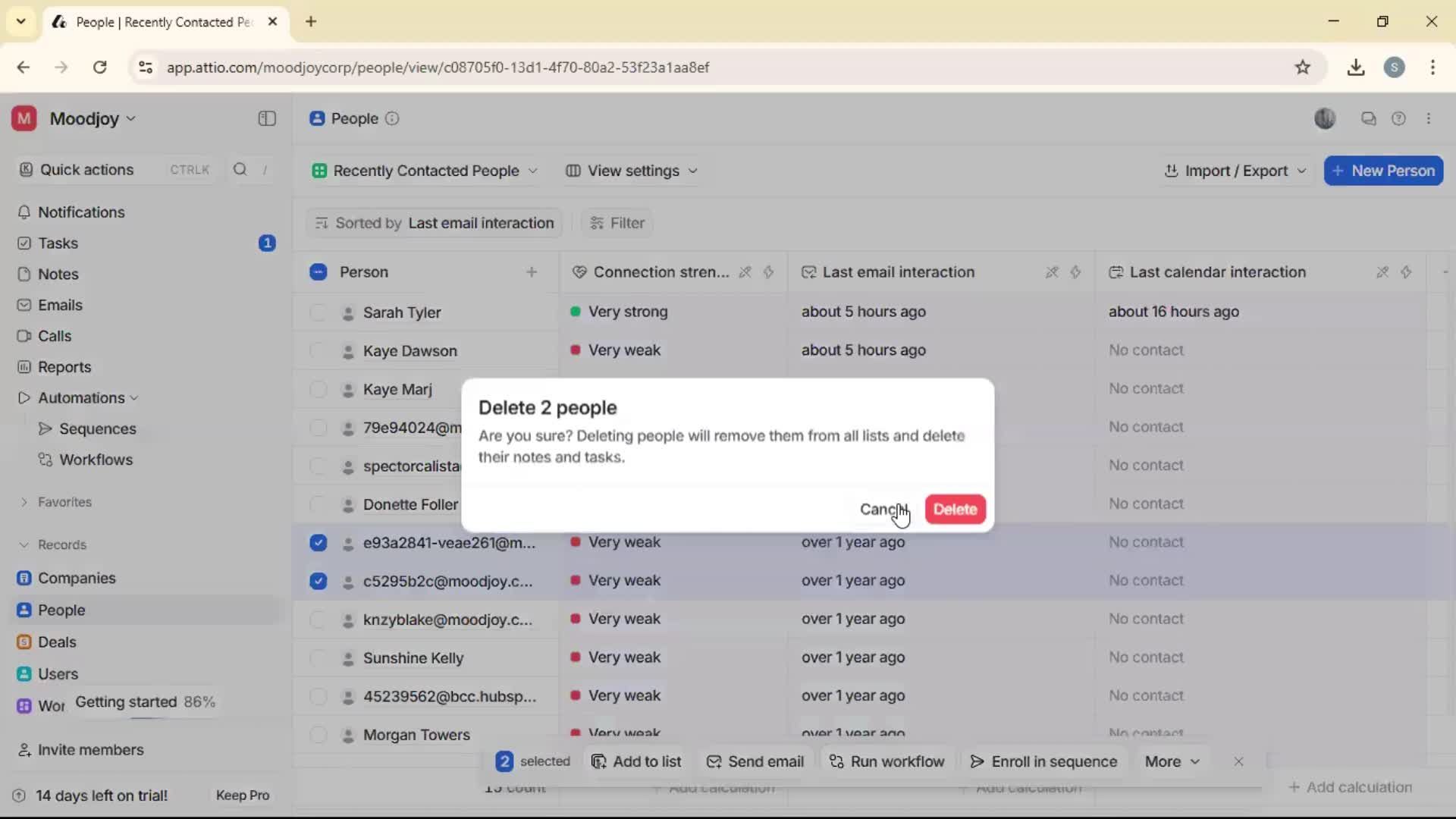The image size is (1456, 819).
Task: Uncheck the c5295b2c@moodjoy row checkbox
Action: [318, 581]
